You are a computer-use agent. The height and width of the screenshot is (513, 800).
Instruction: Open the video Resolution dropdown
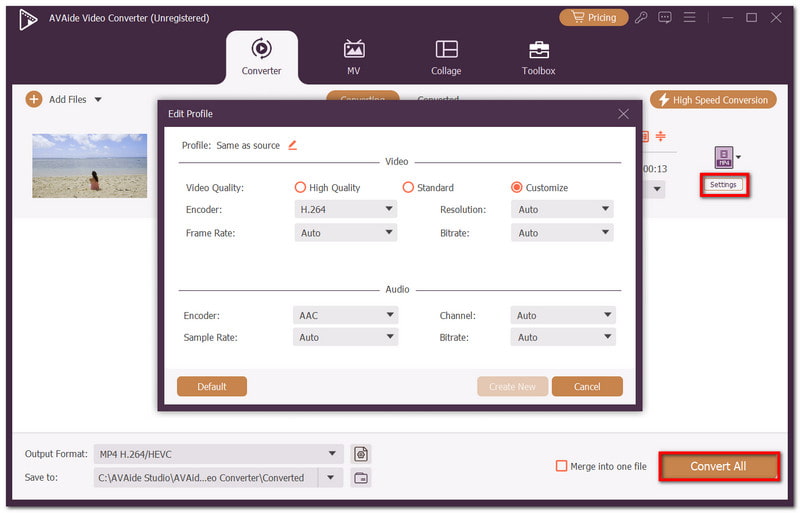[x=562, y=209]
